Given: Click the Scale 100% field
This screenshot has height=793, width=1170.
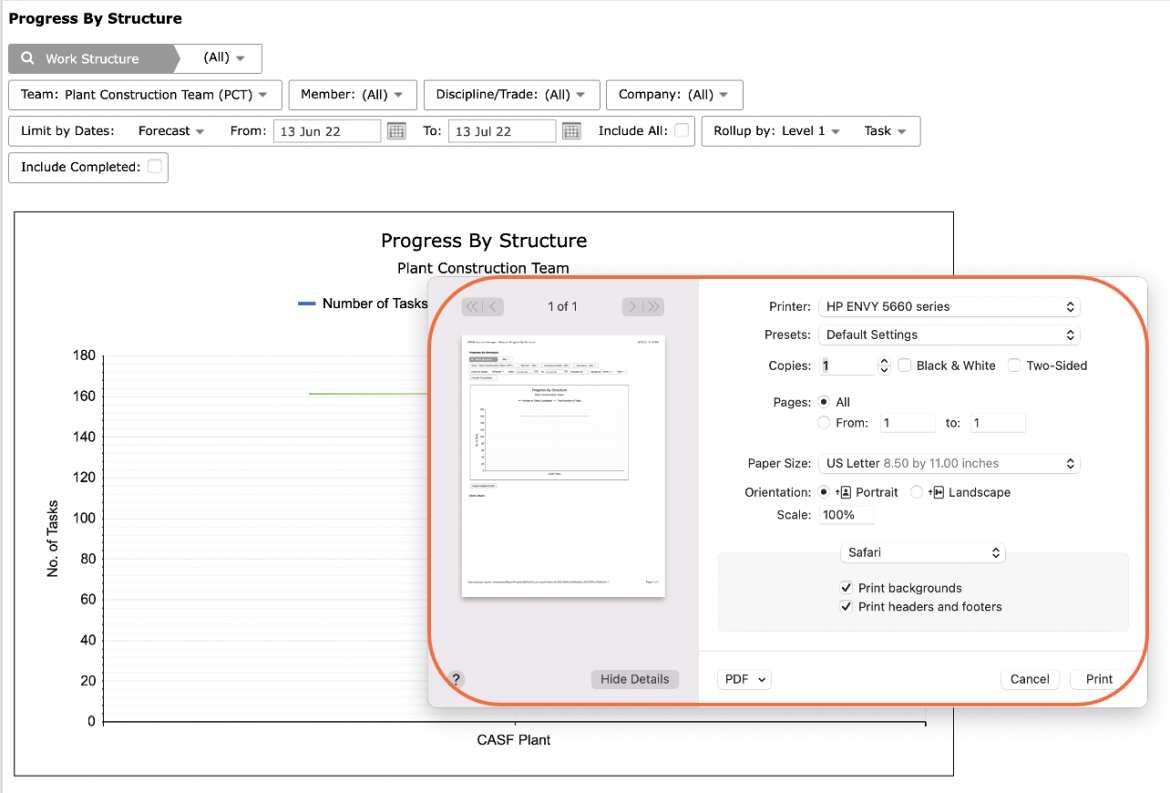Looking at the screenshot, I should [x=846, y=515].
